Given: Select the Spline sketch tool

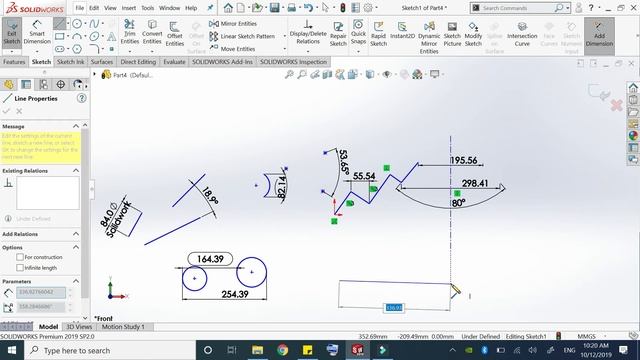Looking at the screenshot, I should (x=94, y=24).
